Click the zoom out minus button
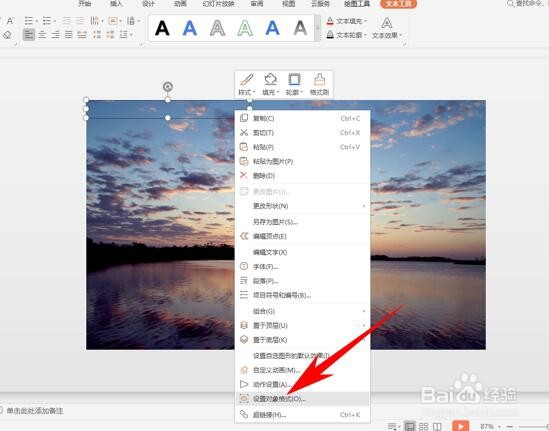Image resolution: width=549 pixels, height=431 pixels. tap(510, 426)
